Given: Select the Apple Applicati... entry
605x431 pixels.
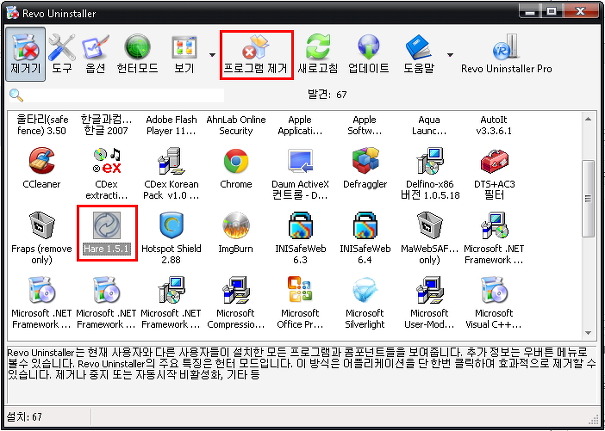Looking at the screenshot, I should pos(300,125).
